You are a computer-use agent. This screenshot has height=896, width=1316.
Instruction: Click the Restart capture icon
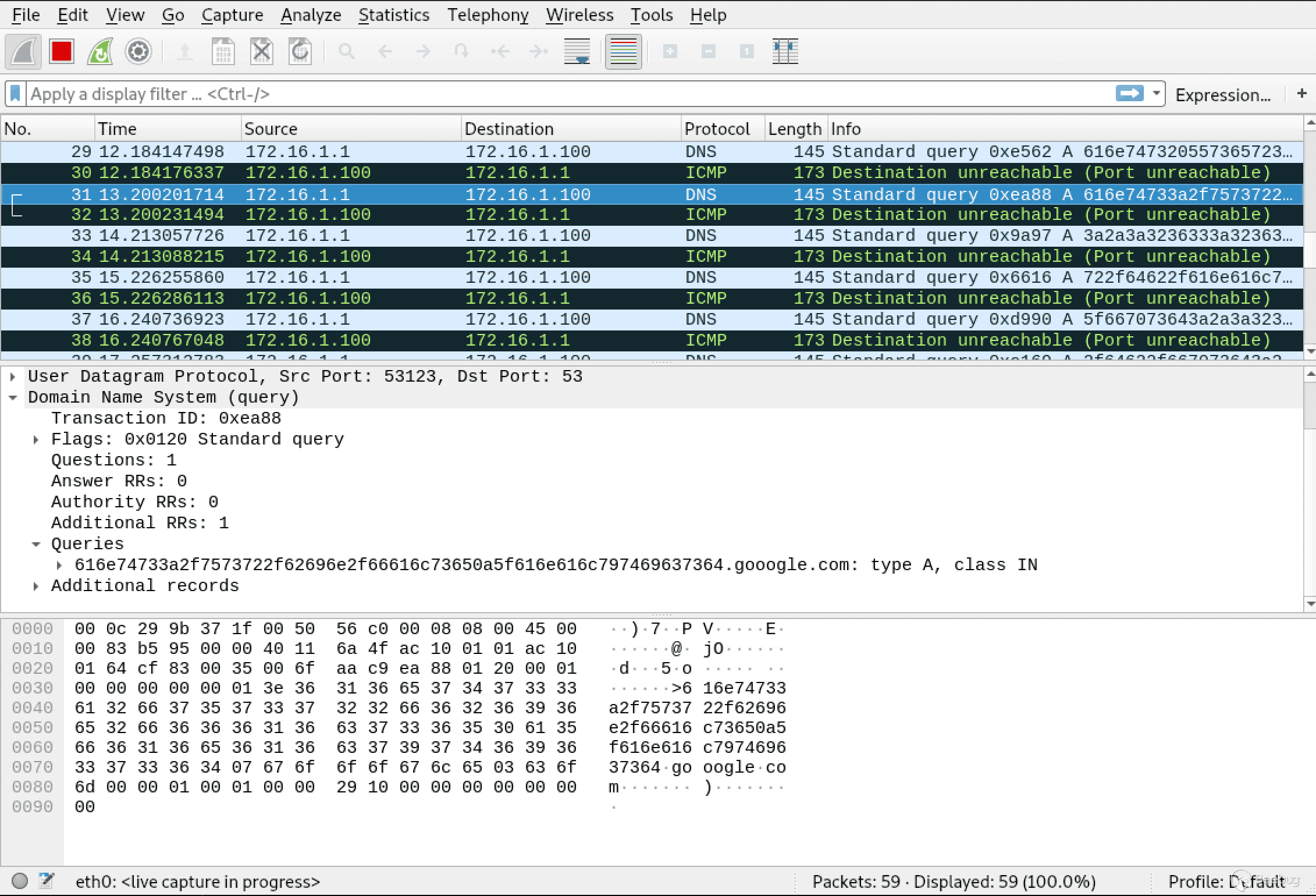point(100,51)
